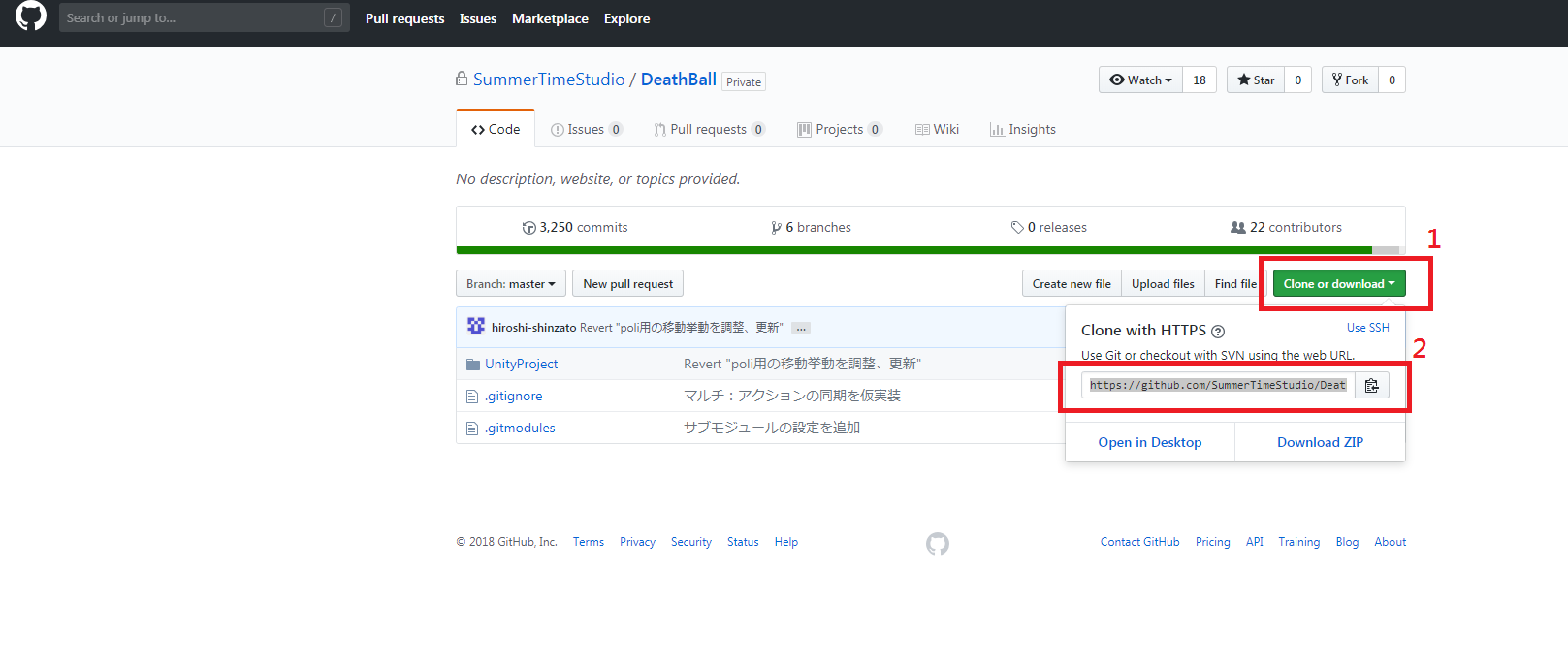Image resolution: width=1568 pixels, height=668 pixels.
Task: Copy clone URL with clipboard icon
Action: click(1372, 385)
